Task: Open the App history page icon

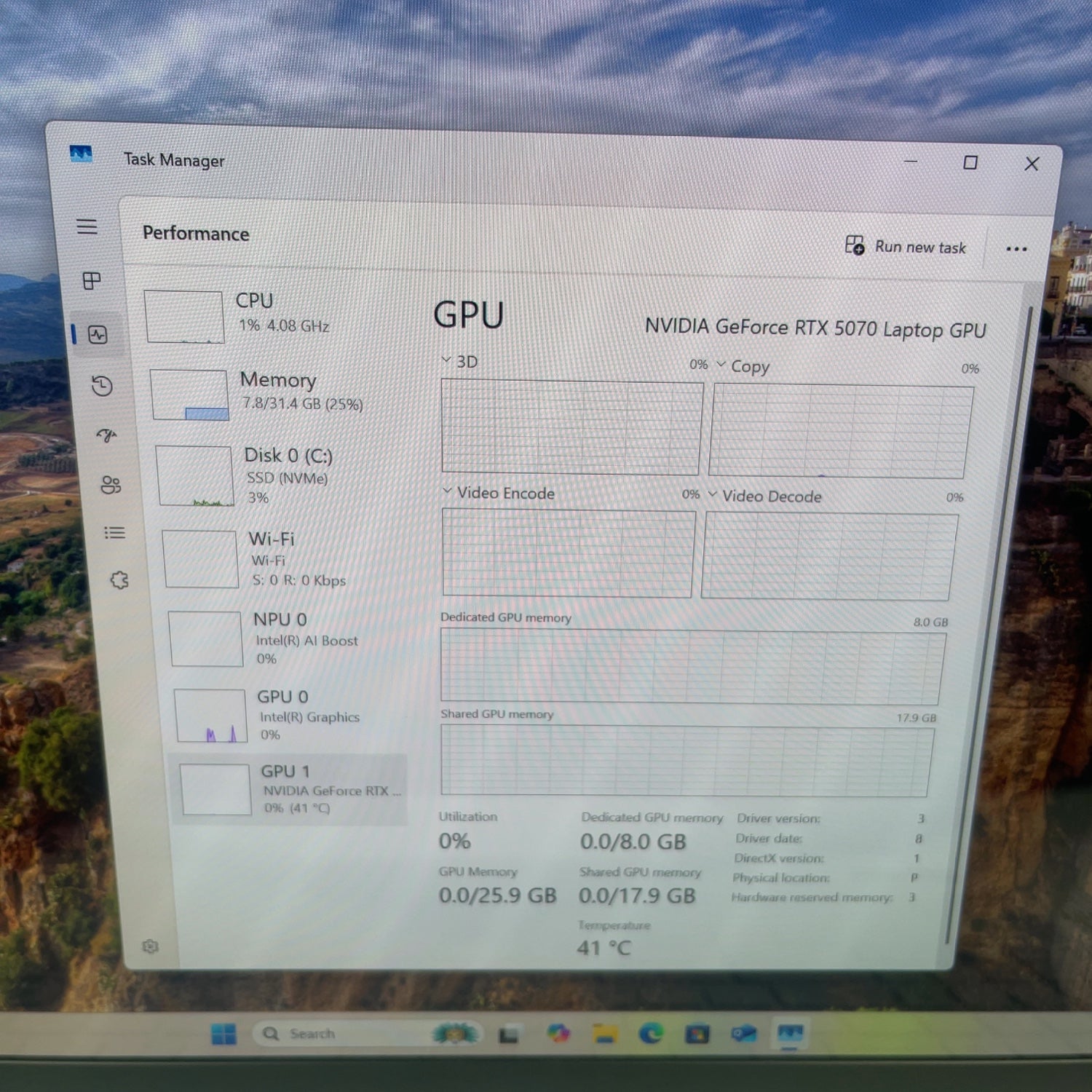Action: tap(102, 386)
